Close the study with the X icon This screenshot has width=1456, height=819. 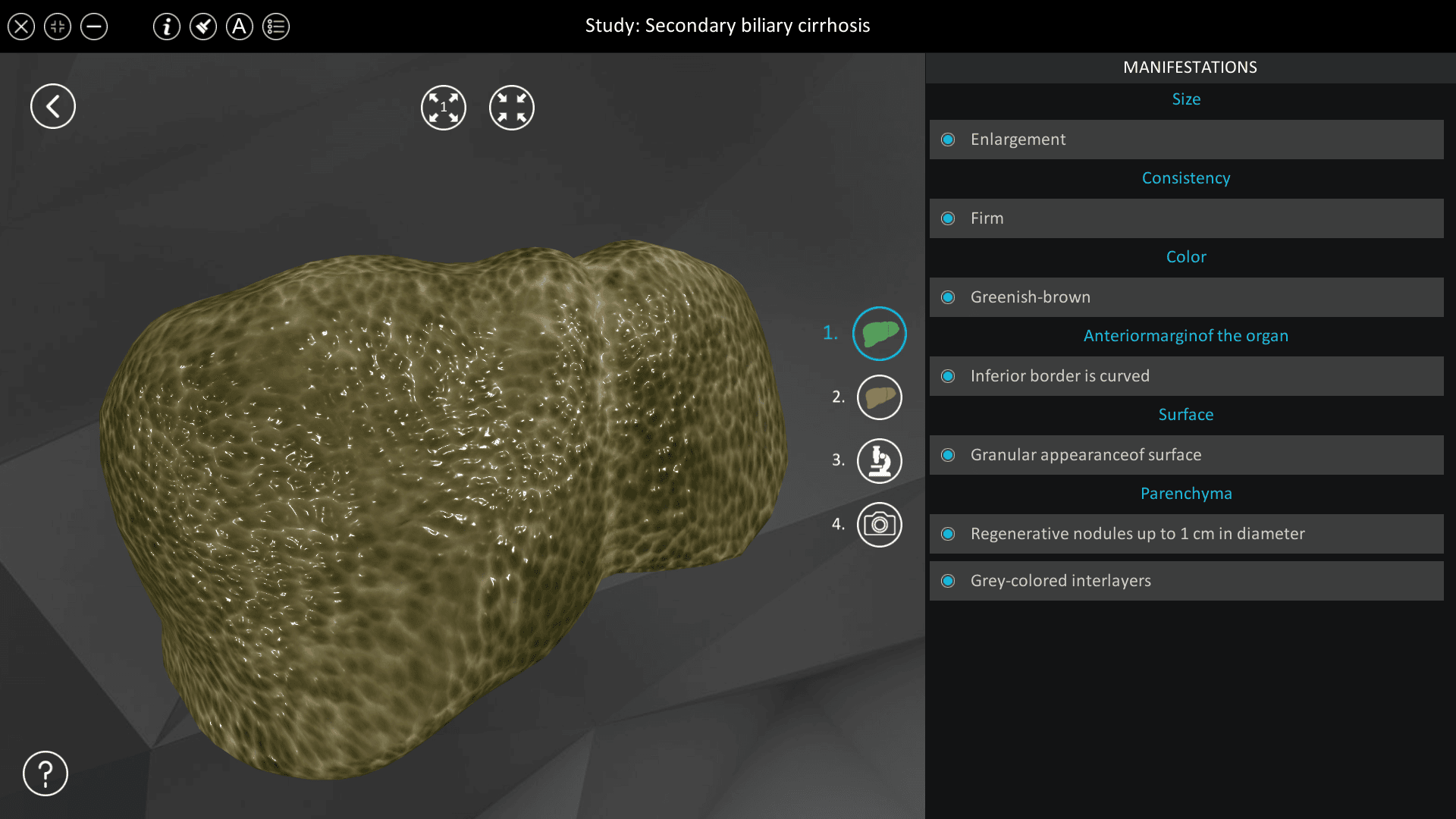tap(21, 27)
